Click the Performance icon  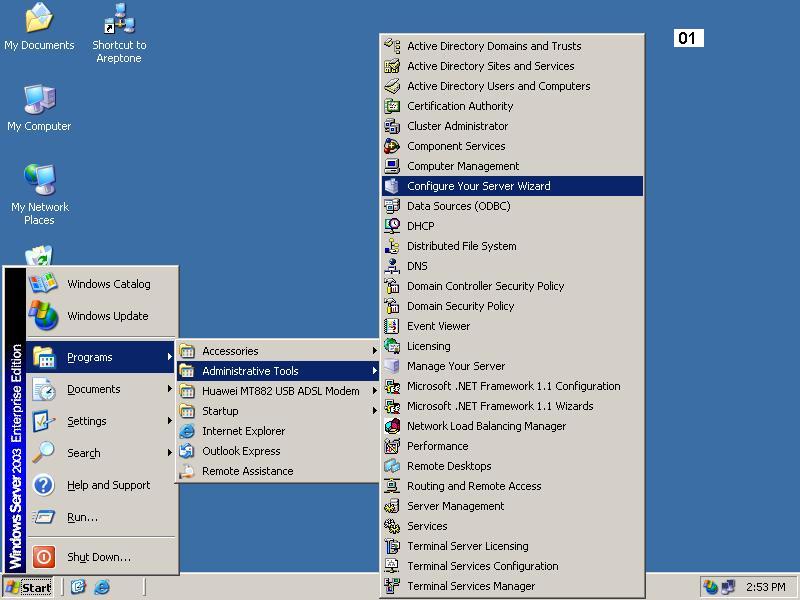point(392,446)
